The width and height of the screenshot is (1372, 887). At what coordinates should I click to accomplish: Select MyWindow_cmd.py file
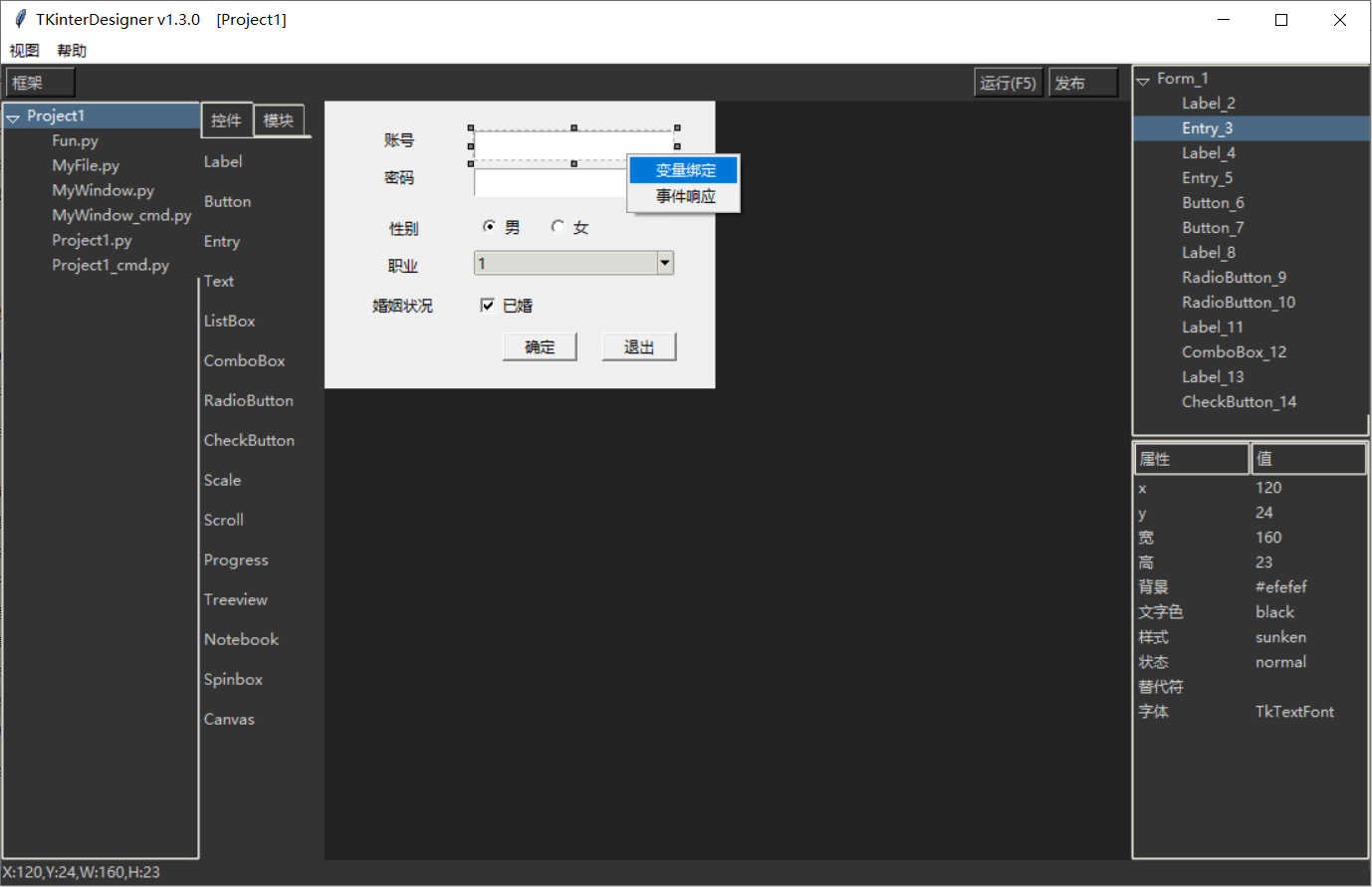point(121,216)
